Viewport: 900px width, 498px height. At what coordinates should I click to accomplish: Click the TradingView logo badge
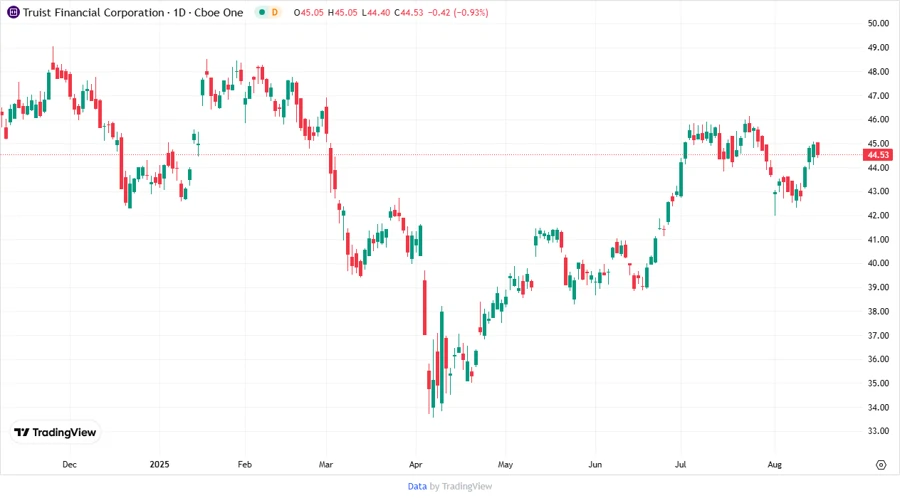click(x=56, y=433)
